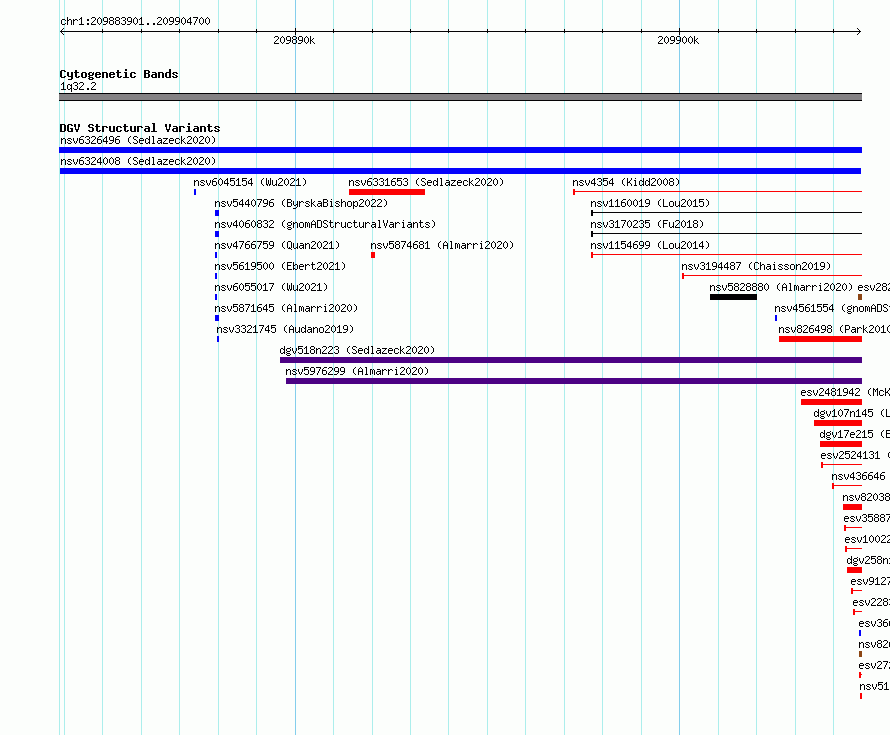This screenshot has height=735, width=890.
Task: Select the esv2481942 red variant bar
Action: coord(832,402)
